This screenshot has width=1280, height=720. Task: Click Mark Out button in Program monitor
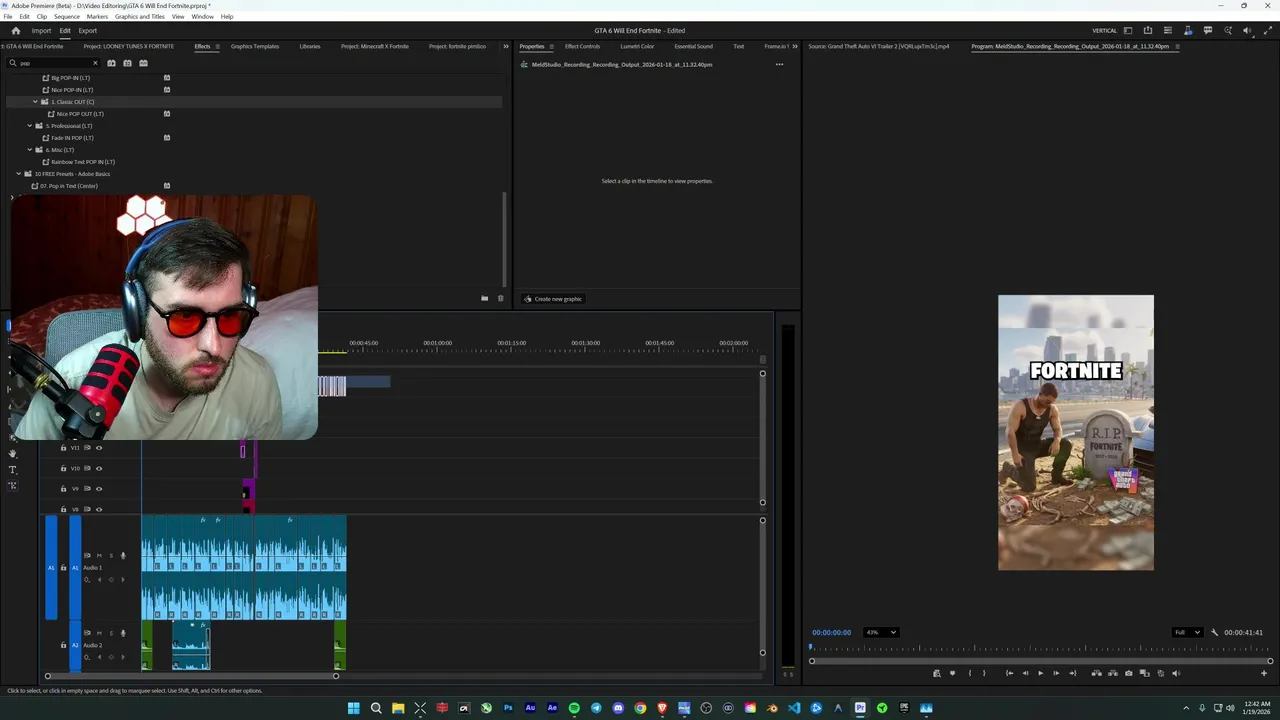pos(984,673)
